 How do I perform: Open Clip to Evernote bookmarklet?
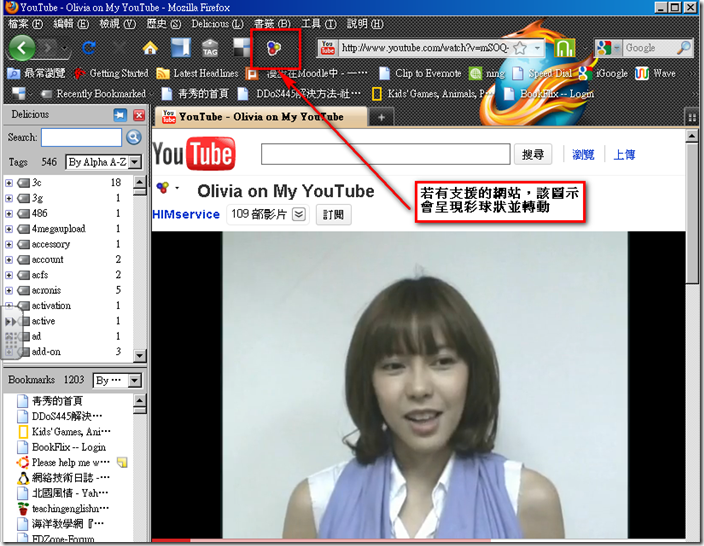[x=420, y=73]
